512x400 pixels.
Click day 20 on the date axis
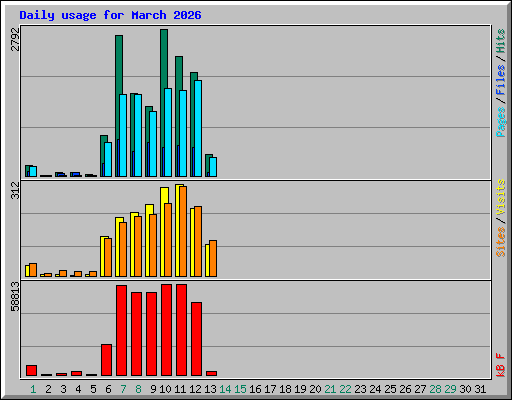[315, 389]
